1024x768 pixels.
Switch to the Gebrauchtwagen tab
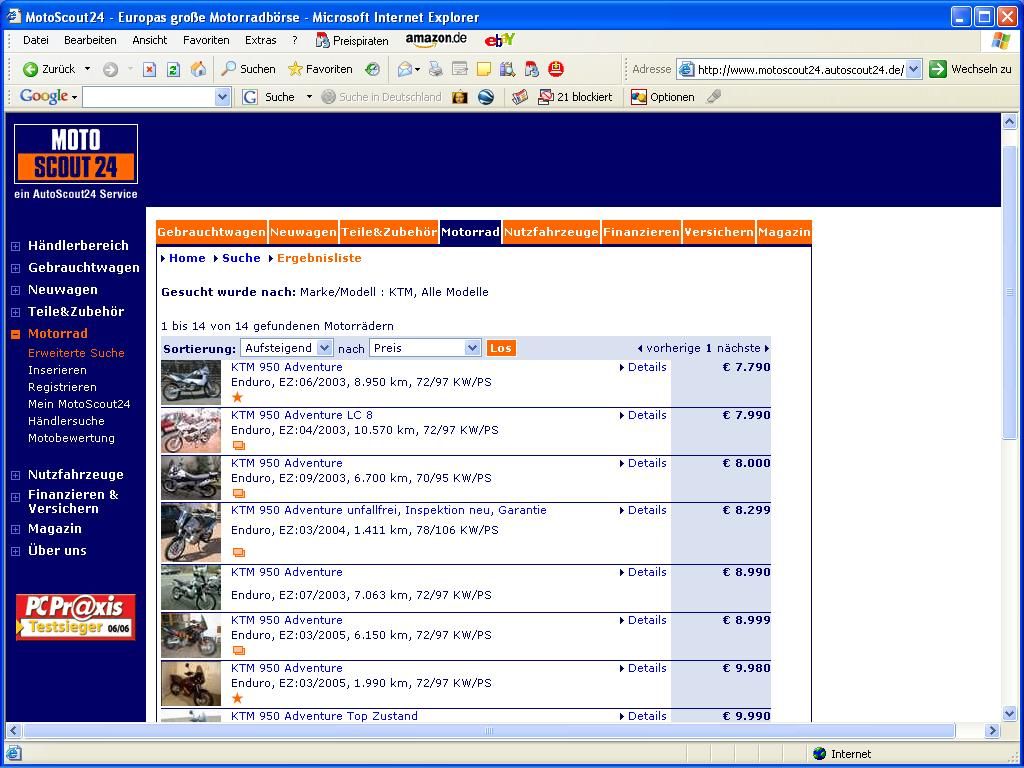click(x=211, y=232)
